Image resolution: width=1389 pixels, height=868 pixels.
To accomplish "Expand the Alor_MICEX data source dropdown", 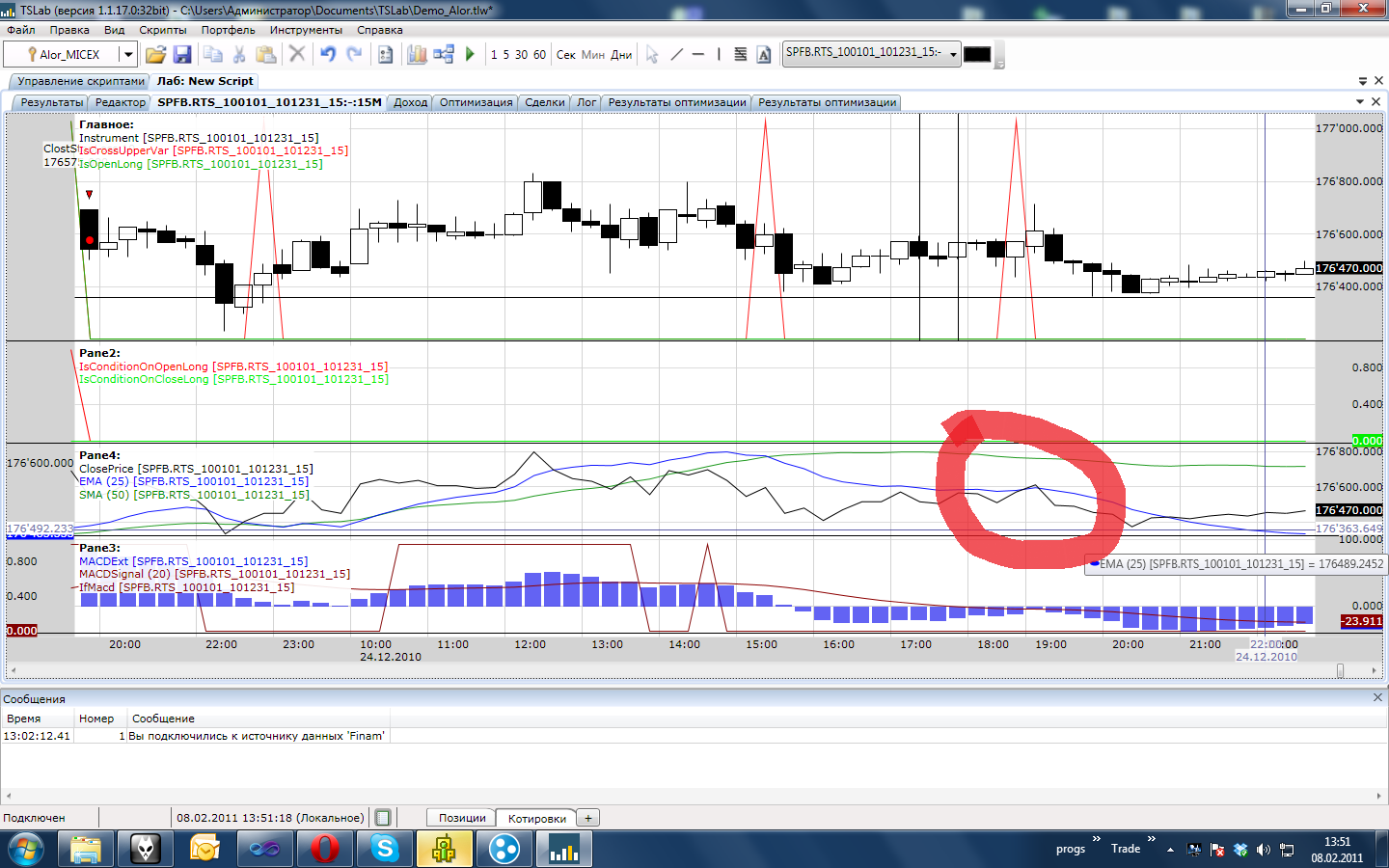I will [127, 54].
